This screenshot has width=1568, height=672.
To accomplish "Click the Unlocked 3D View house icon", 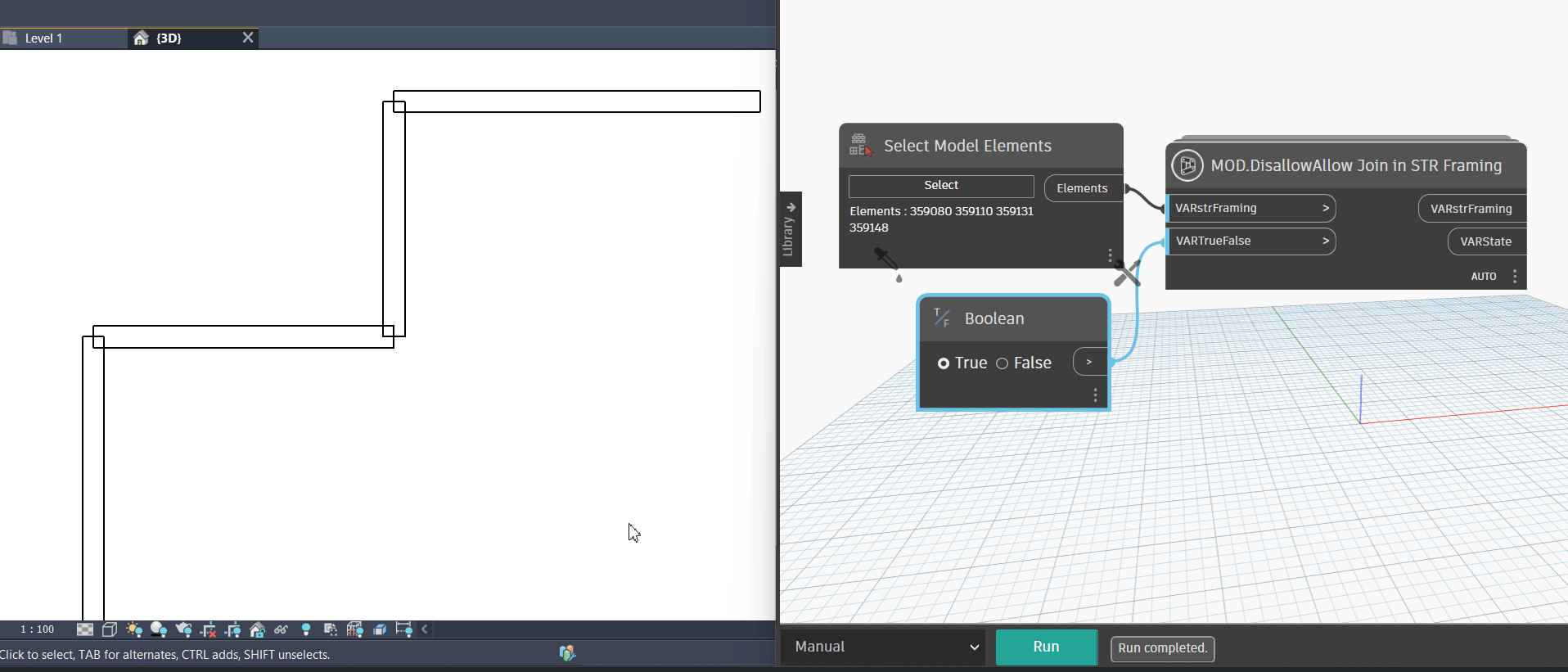I will point(257,629).
